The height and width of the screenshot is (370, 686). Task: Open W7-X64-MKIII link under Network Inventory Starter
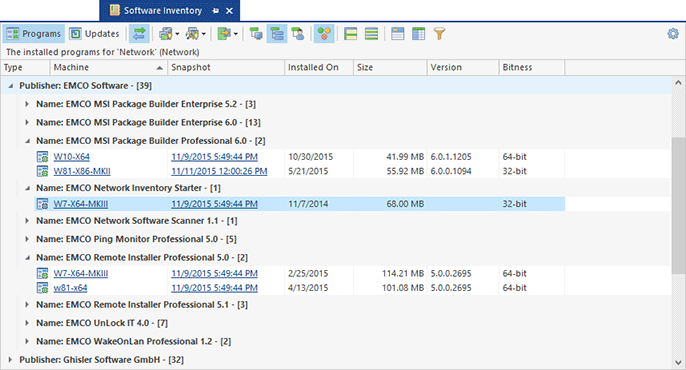[80, 204]
